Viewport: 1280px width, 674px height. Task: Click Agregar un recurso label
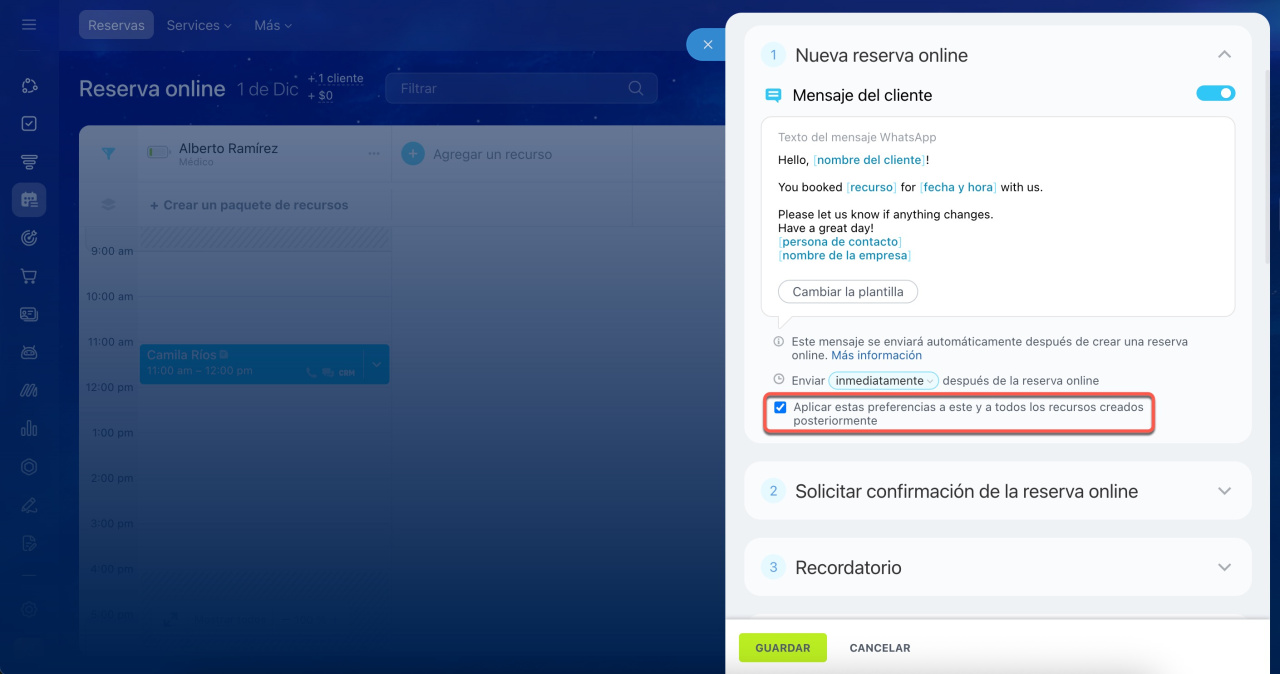[492, 154]
